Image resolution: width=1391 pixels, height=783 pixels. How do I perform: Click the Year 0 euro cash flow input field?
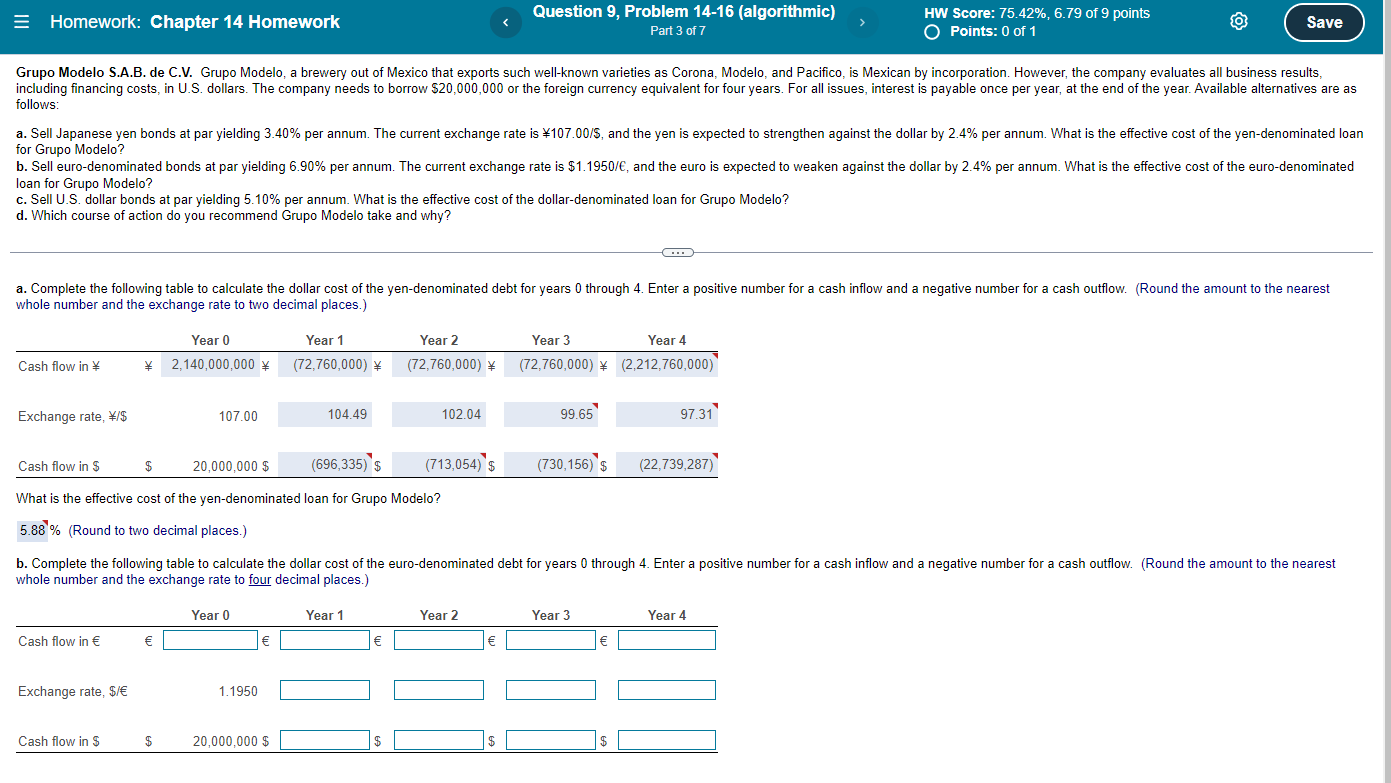coord(210,639)
